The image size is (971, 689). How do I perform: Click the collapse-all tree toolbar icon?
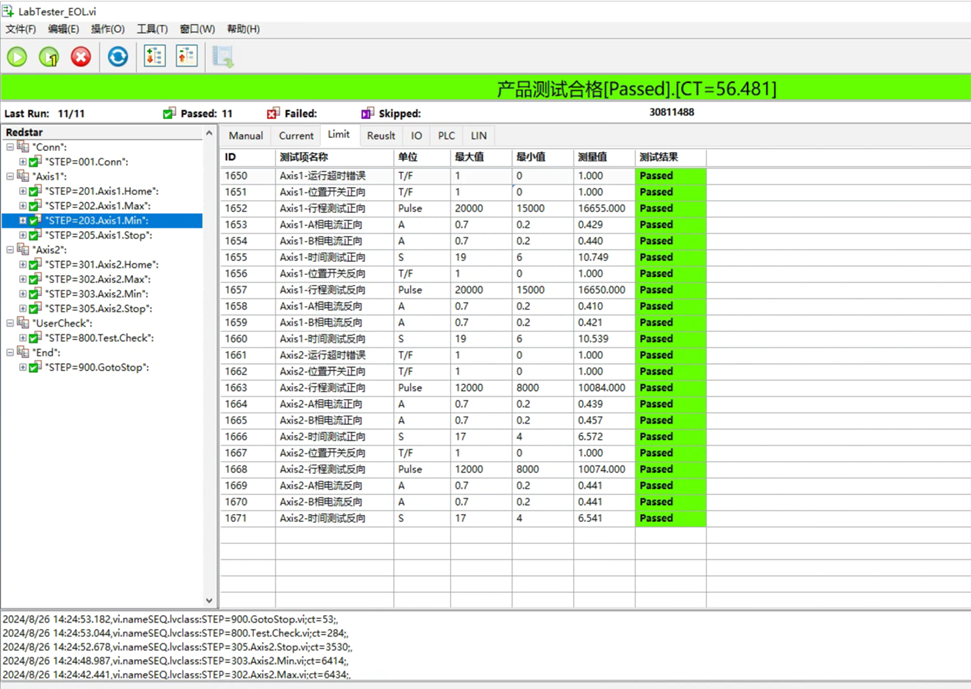coord(186,56)
